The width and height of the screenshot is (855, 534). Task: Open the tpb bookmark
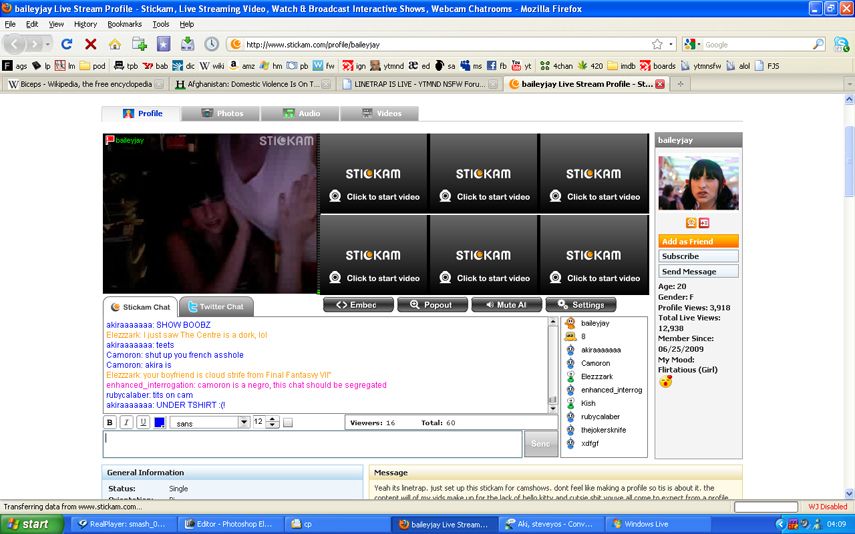(126, 66)
